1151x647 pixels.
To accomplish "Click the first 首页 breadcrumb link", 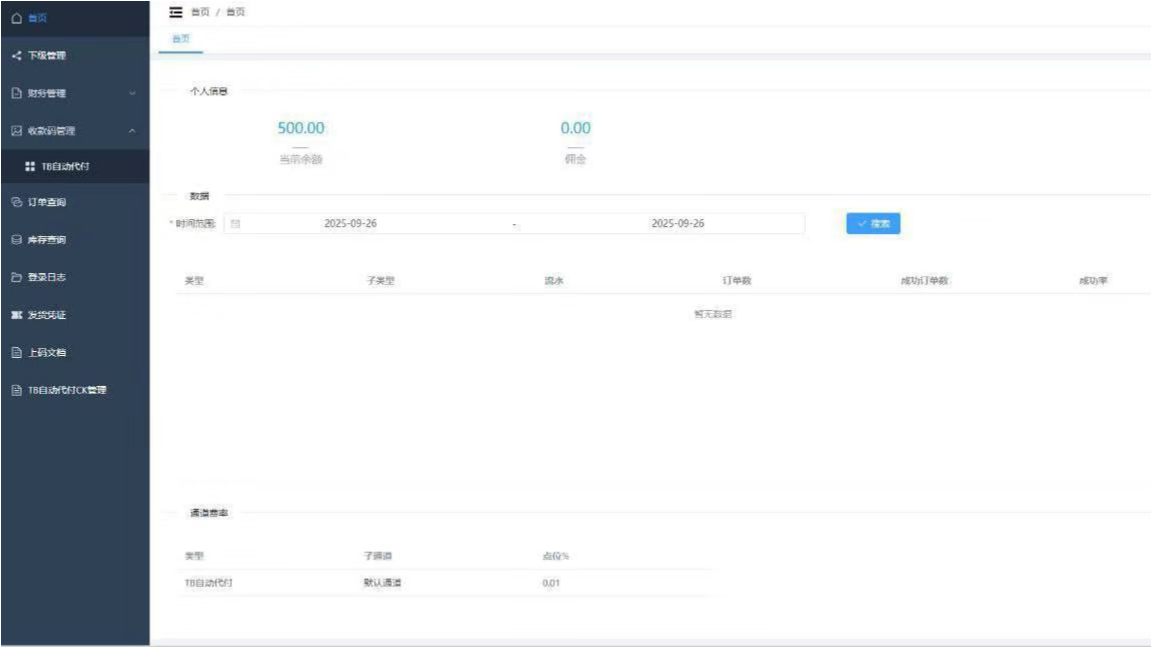I will tap(200, 12).
